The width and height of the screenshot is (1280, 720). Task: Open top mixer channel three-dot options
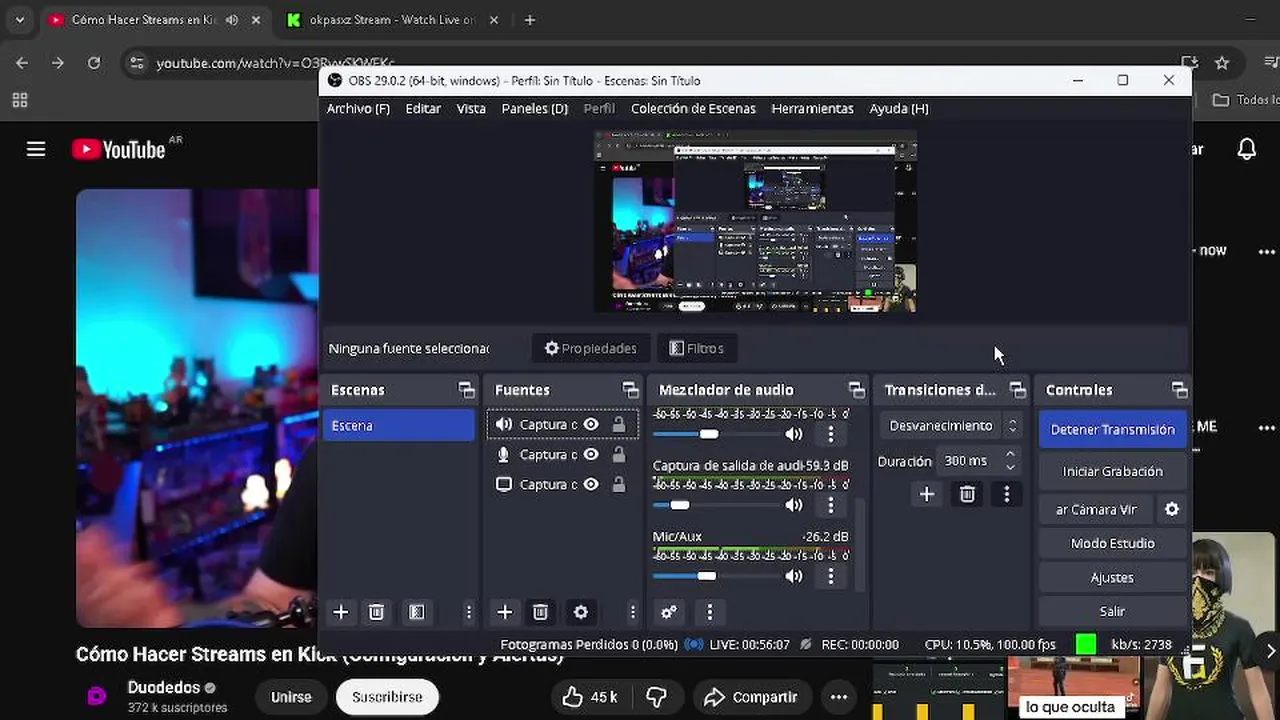click(x=831, y=434)
